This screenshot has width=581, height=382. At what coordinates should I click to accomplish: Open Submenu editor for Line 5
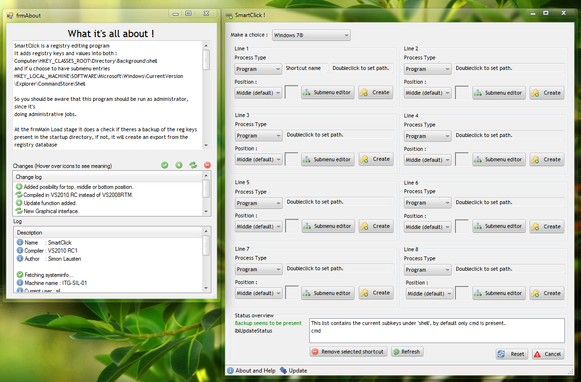pos(328,226)
